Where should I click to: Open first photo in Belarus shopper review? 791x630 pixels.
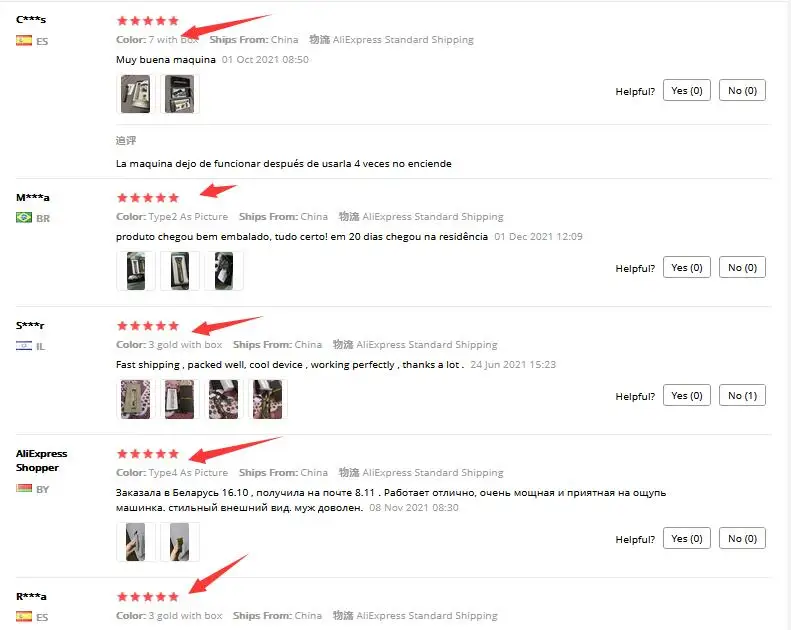[135, 542]
